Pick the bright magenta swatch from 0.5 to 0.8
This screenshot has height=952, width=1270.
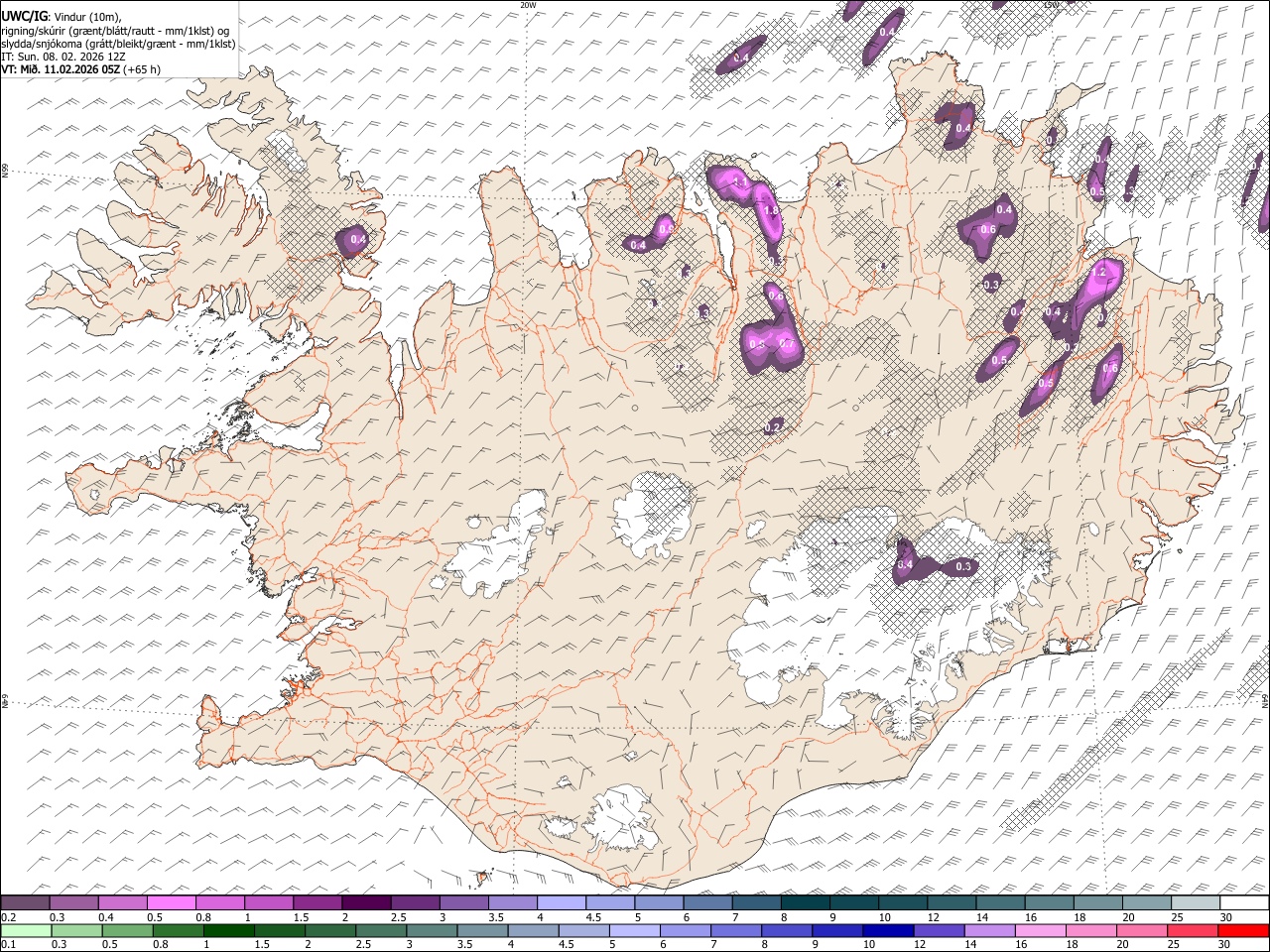[172, 903]
